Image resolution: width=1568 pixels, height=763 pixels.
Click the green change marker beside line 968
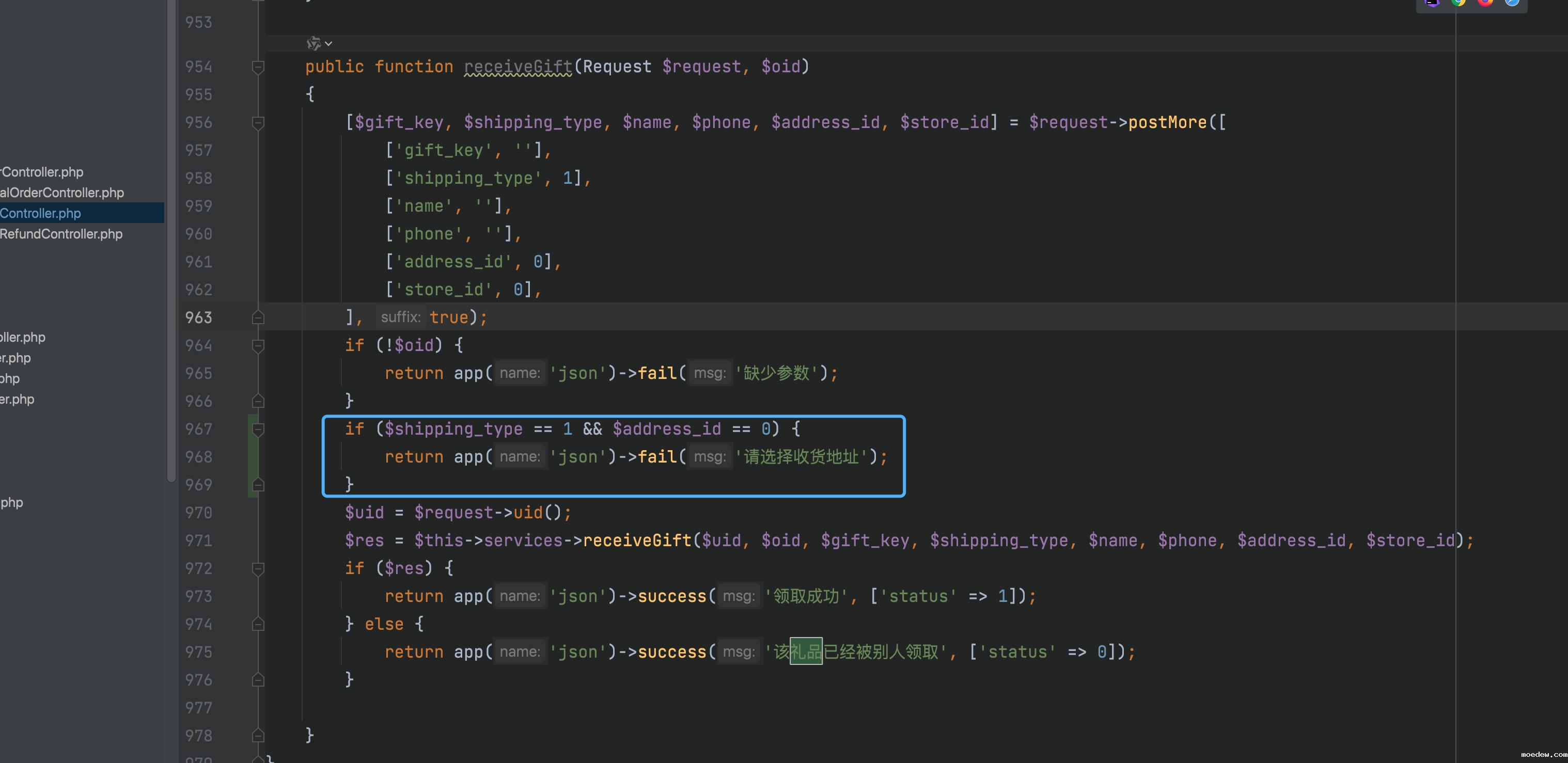pyautogui.click(x=252, y=457)
